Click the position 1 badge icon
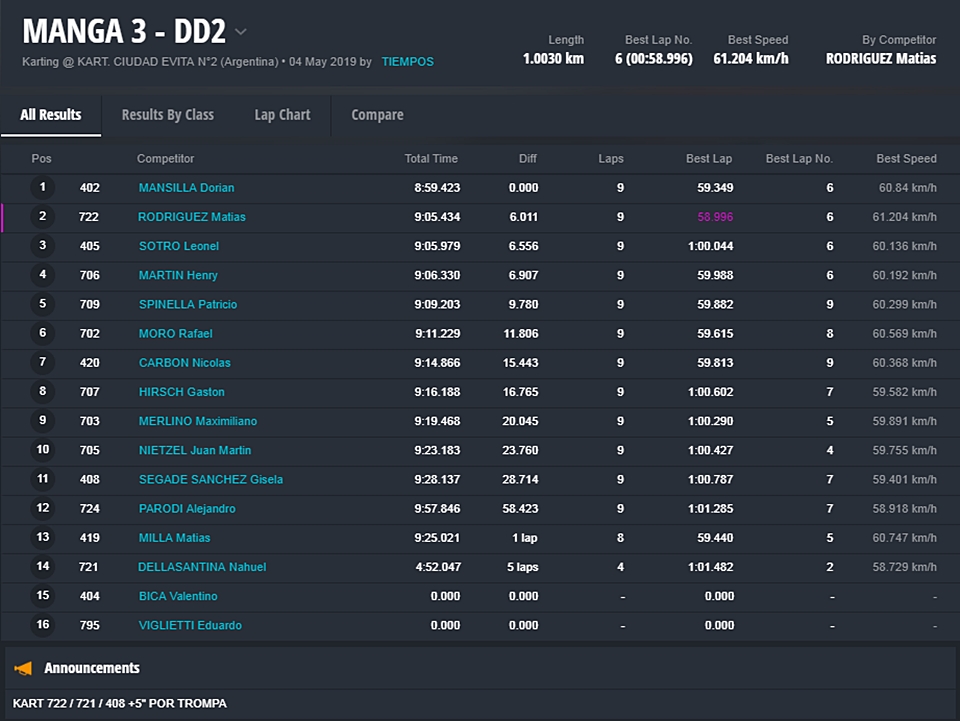The image size is (960, 721). 42,187
